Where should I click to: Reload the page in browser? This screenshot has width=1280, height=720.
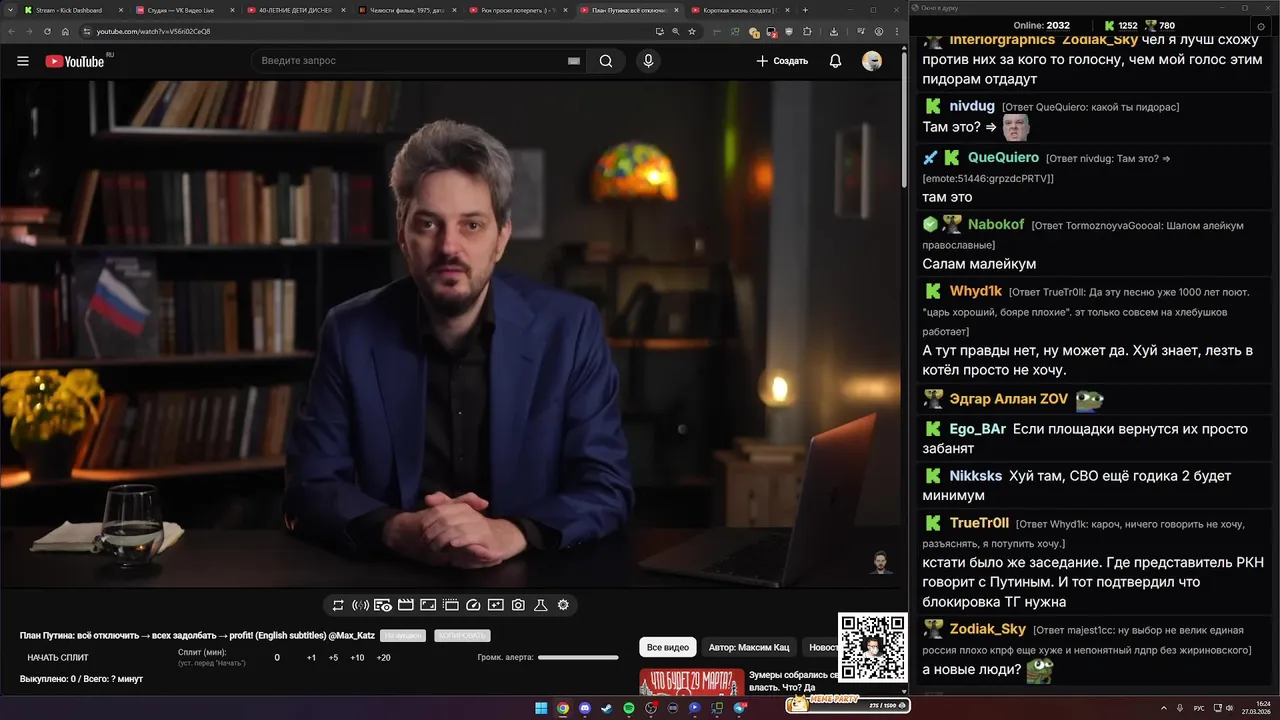(x=47, y=31)
